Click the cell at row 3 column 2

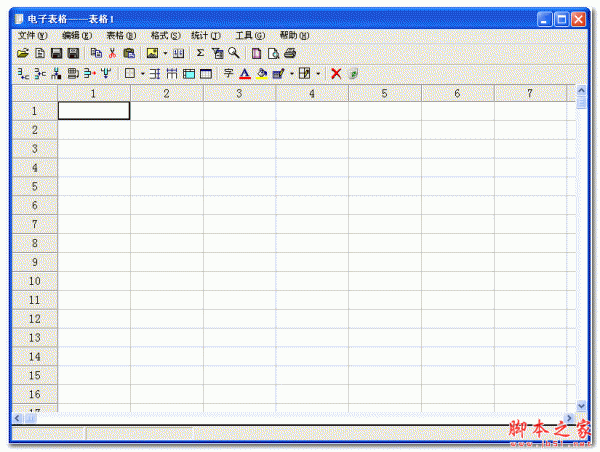(x=167, y=148)
